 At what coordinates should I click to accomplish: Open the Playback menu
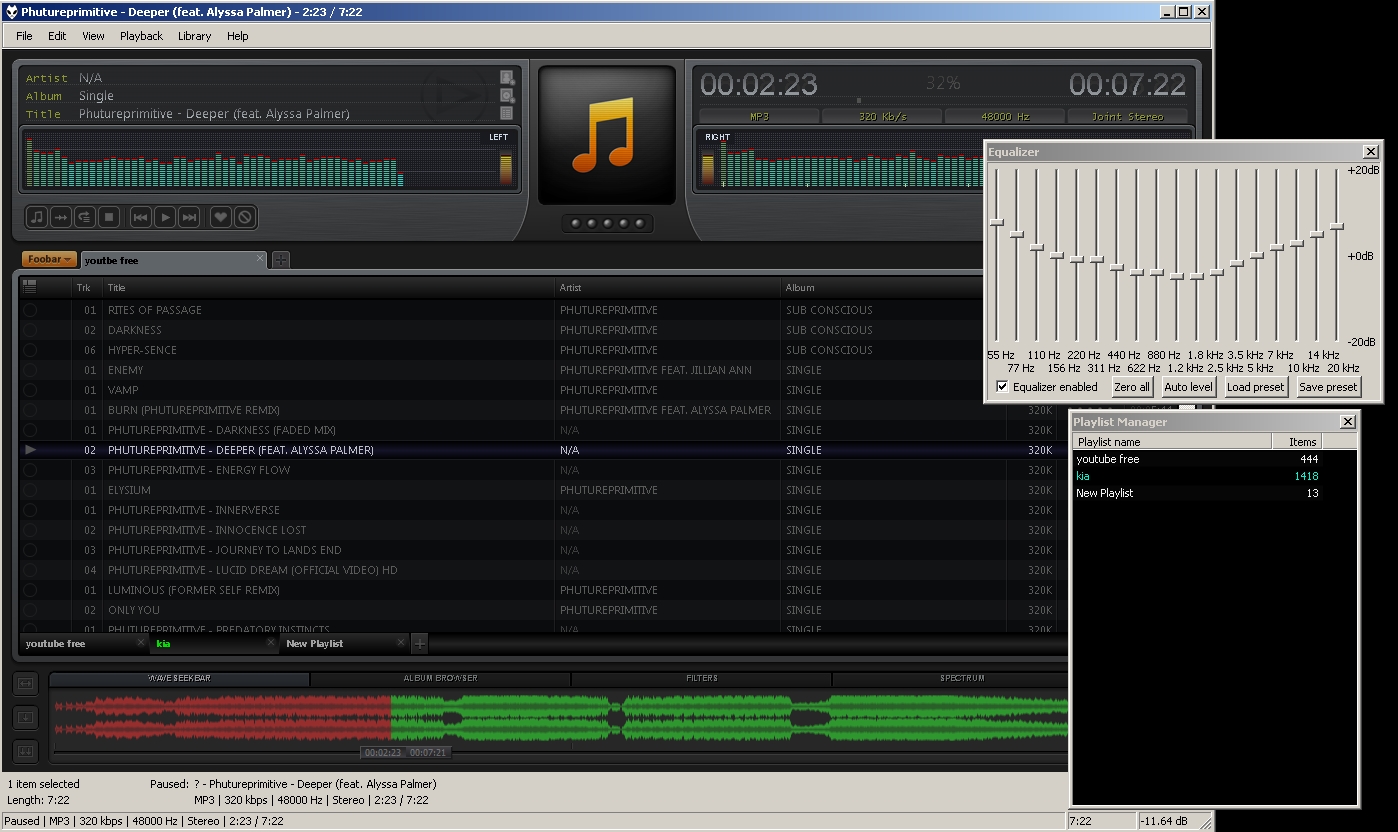point(141,36)
